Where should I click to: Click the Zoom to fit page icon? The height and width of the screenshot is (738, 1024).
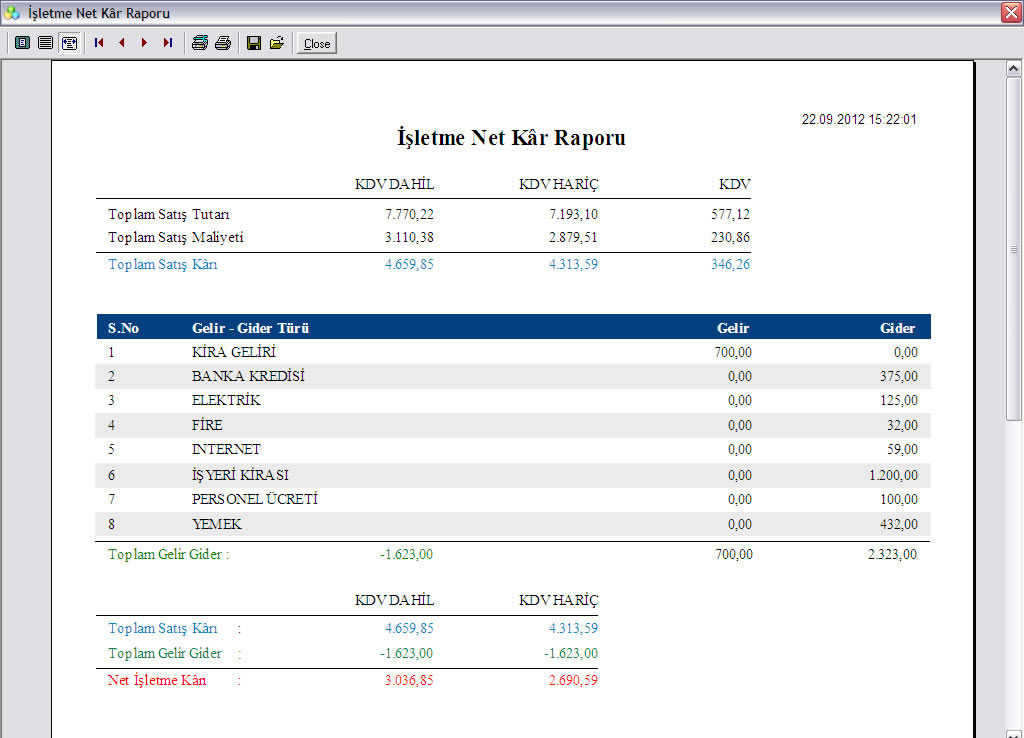click(22, 43)
